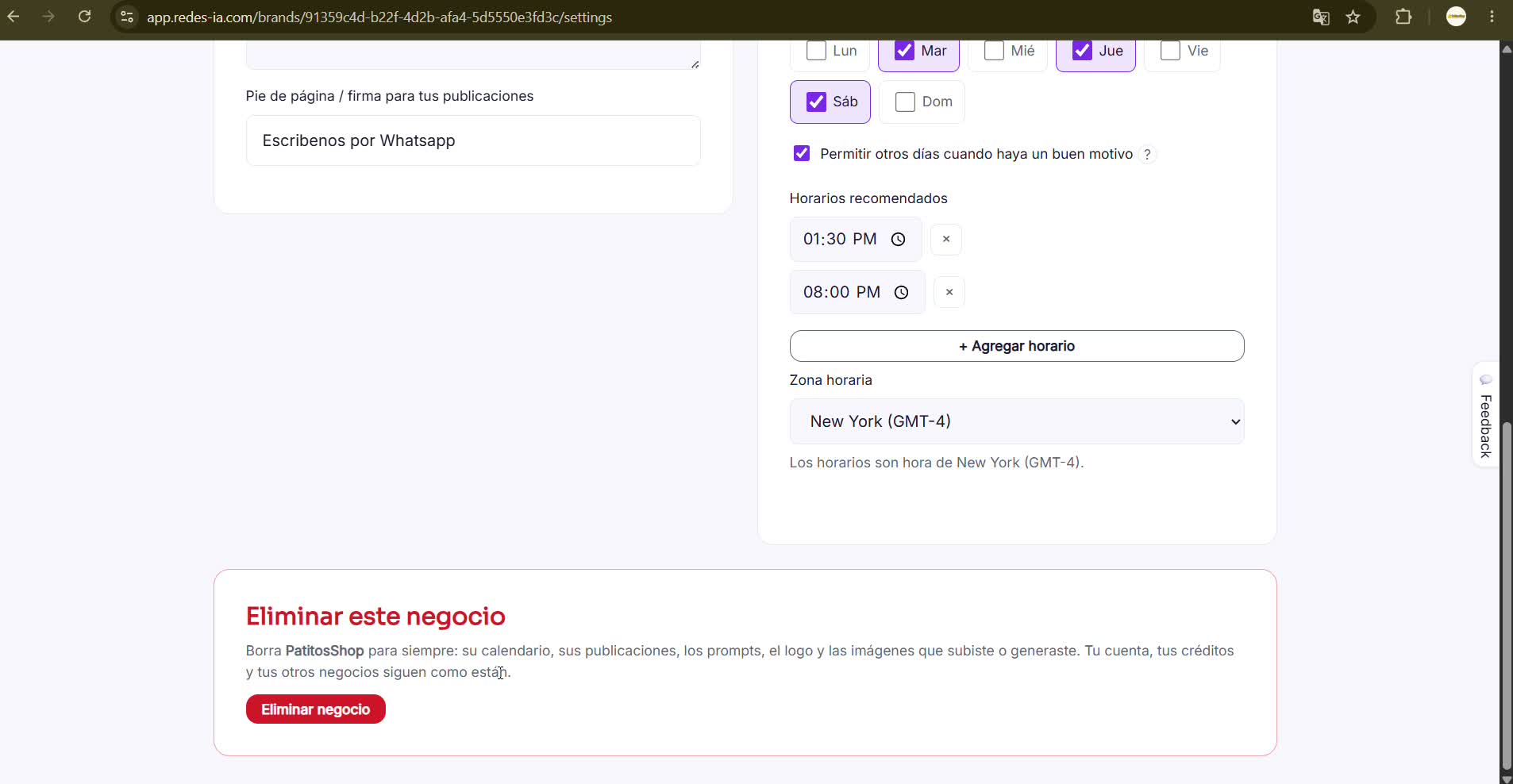Remove the 01:30 PM schedule
The image size is (1513, 784).
point(946,239)
